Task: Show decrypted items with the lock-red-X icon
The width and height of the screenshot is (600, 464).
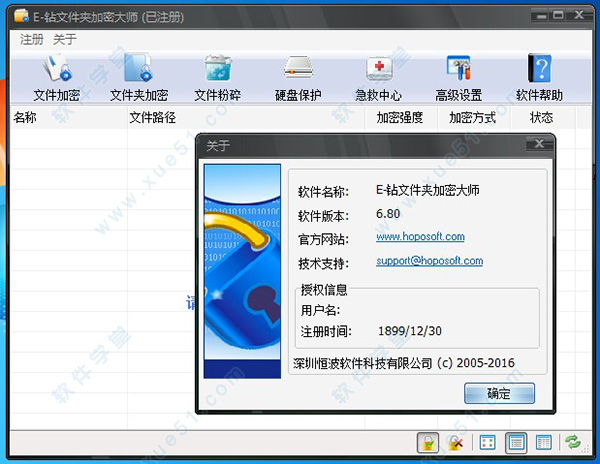Action: pyautogui.click(x=455, y=443)
